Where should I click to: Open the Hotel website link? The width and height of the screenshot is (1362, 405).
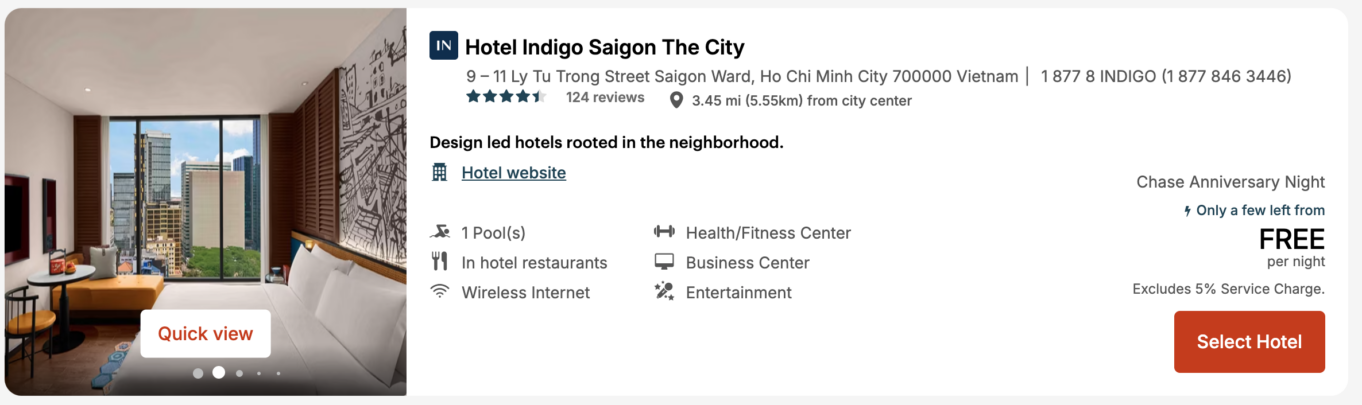(x=513, y=173)
